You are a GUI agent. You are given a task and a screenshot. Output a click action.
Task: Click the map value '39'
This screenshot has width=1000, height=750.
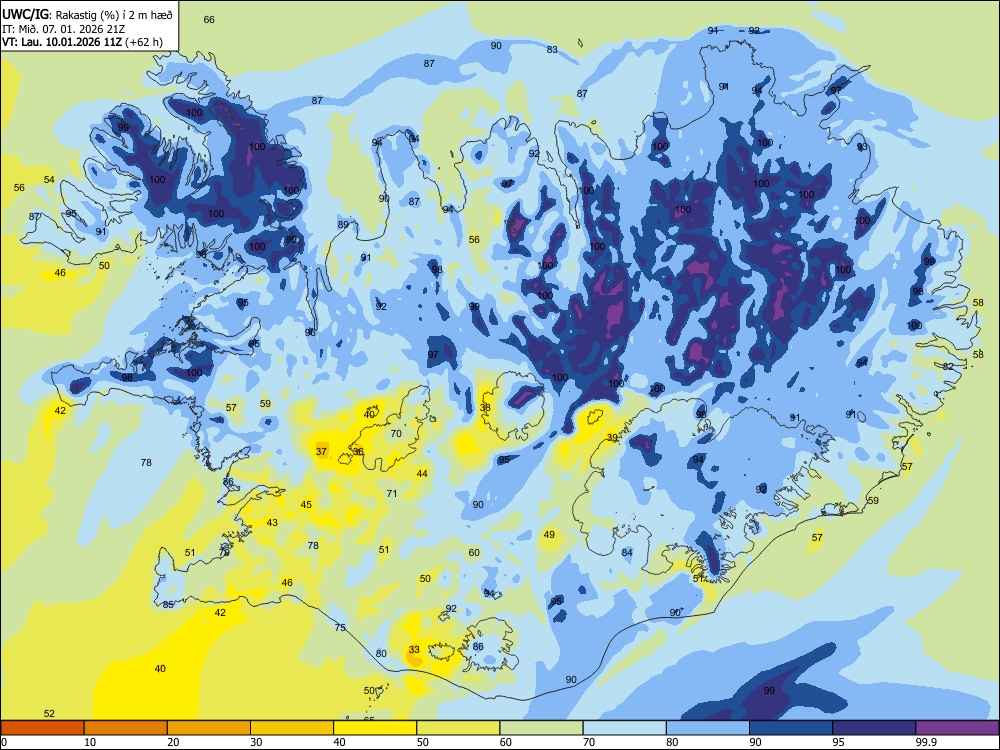pyautogui.click(x=612, y=438)
